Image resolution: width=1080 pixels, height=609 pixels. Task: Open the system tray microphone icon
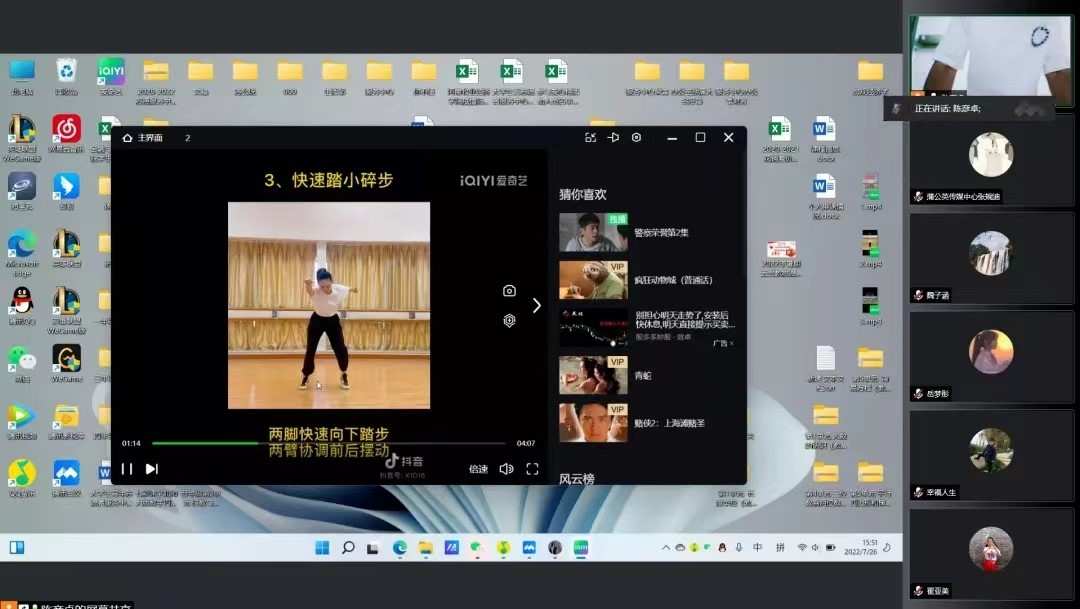pyautogui.click(x=738, y=548)
